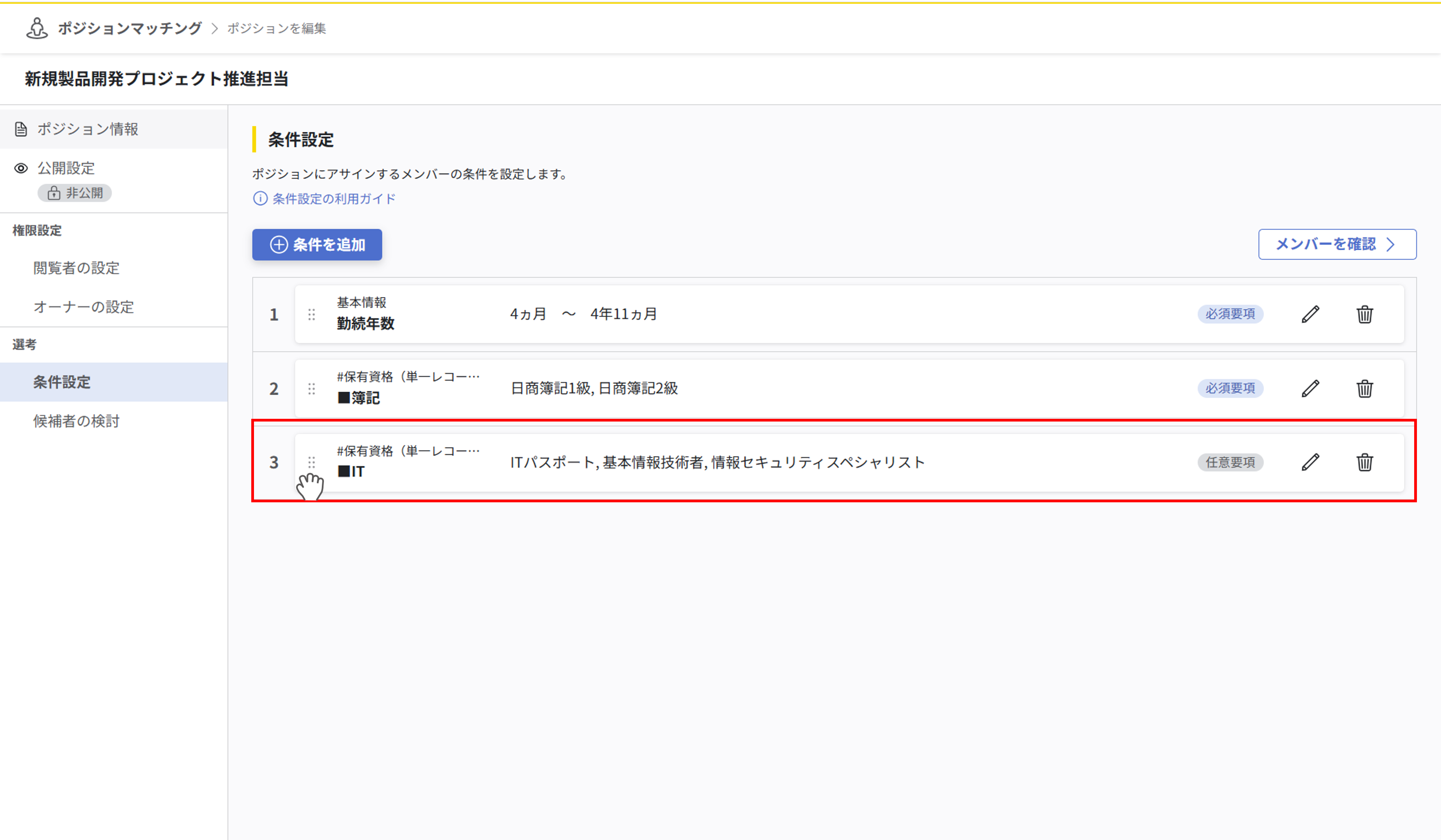The height and width of the screenshot is (840, 1441).
Task: Grab the drag handle for 簿記 row
Action: pos(312,389)
